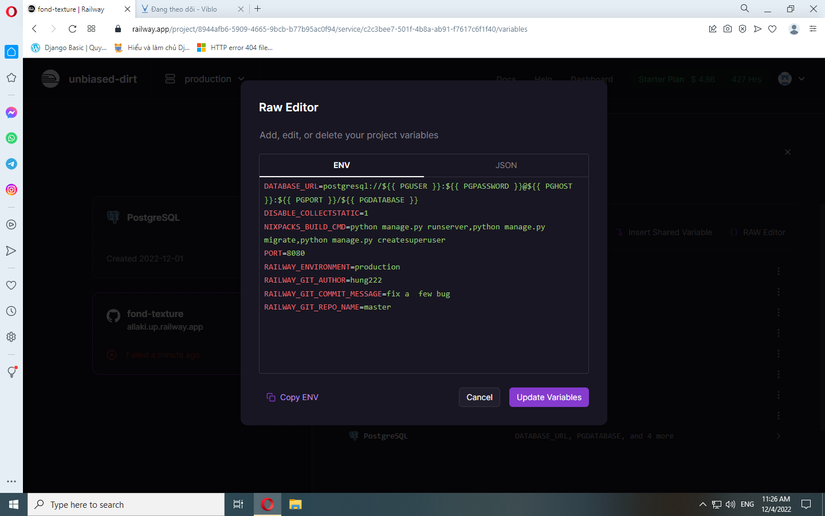Open the Speed Dial grid button in toolbar
This screenshot has height=516, width=825.
tap(92, 29)
